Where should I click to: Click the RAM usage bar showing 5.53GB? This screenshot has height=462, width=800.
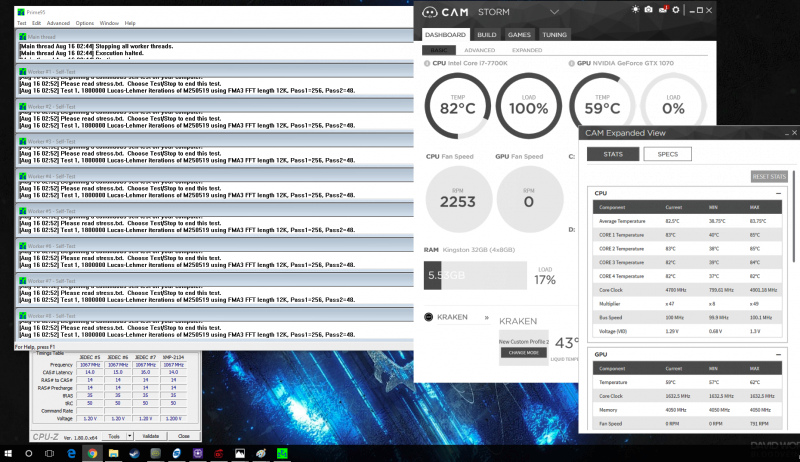click(475, 275)
